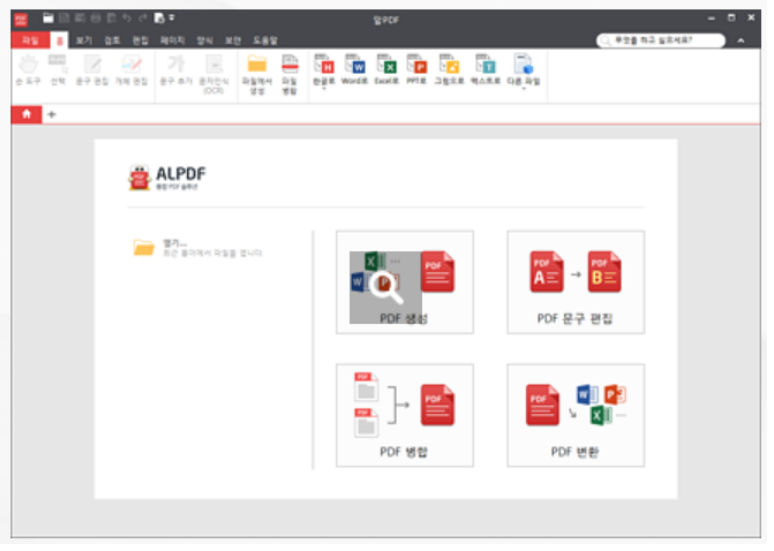Viewport: 774px width, 551px height.
Task: Click the 문구 추가 add text tool
Action: coord(176,71)
